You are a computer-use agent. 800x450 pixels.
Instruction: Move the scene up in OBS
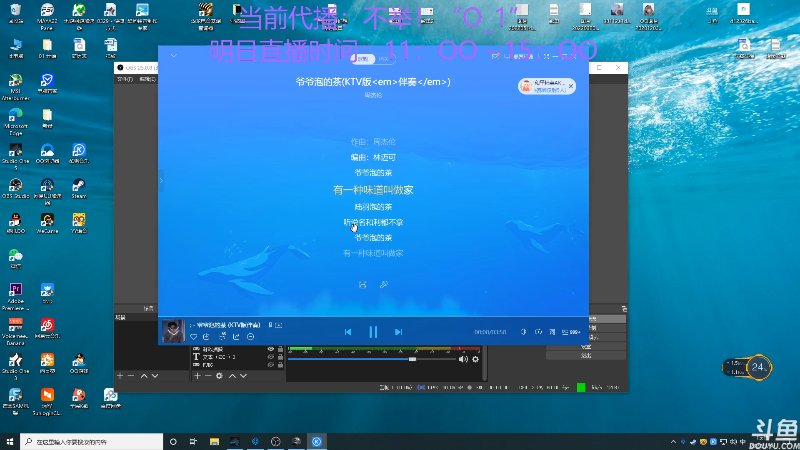[144, 376]
